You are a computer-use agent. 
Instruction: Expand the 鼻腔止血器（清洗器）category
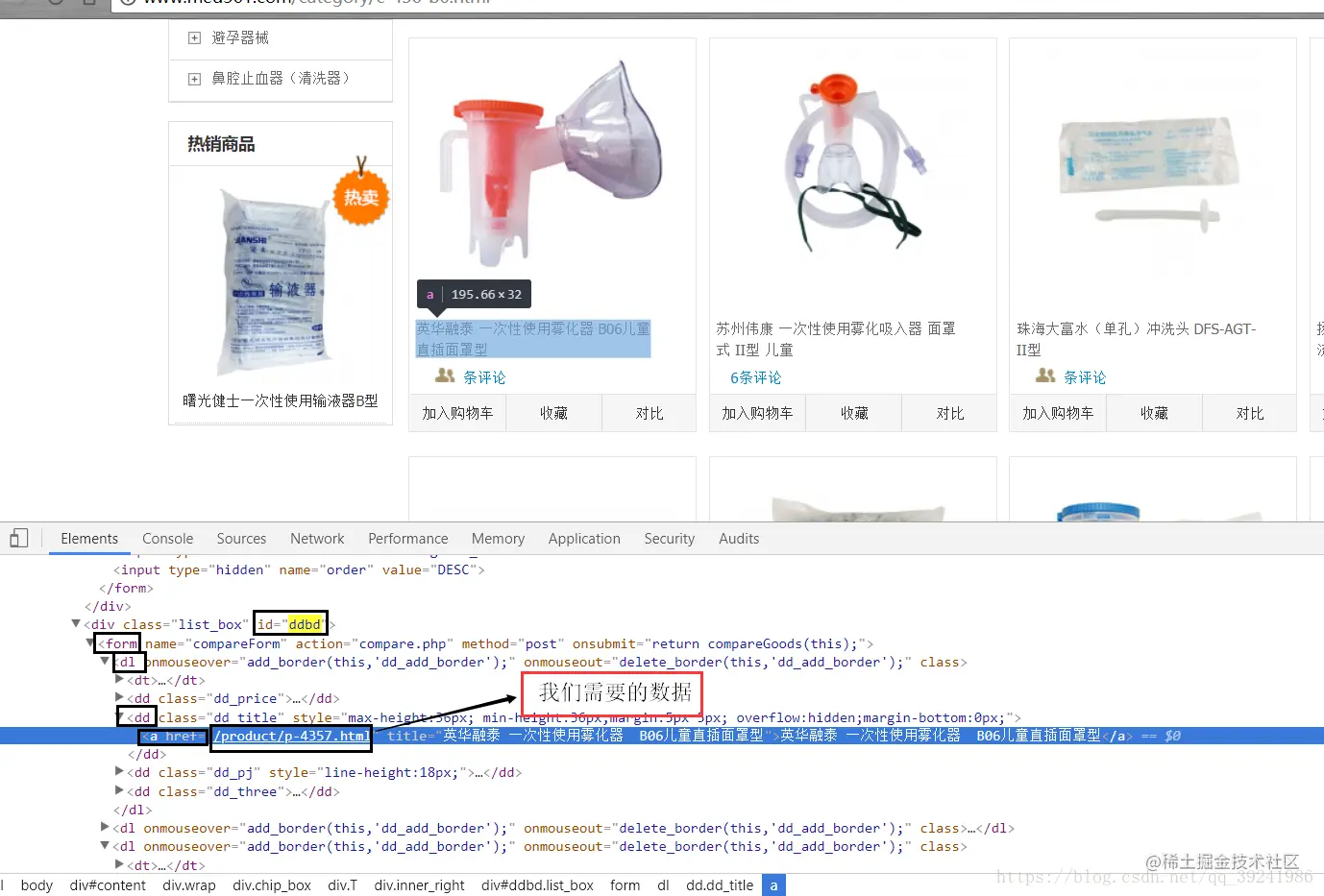[193, 79]
